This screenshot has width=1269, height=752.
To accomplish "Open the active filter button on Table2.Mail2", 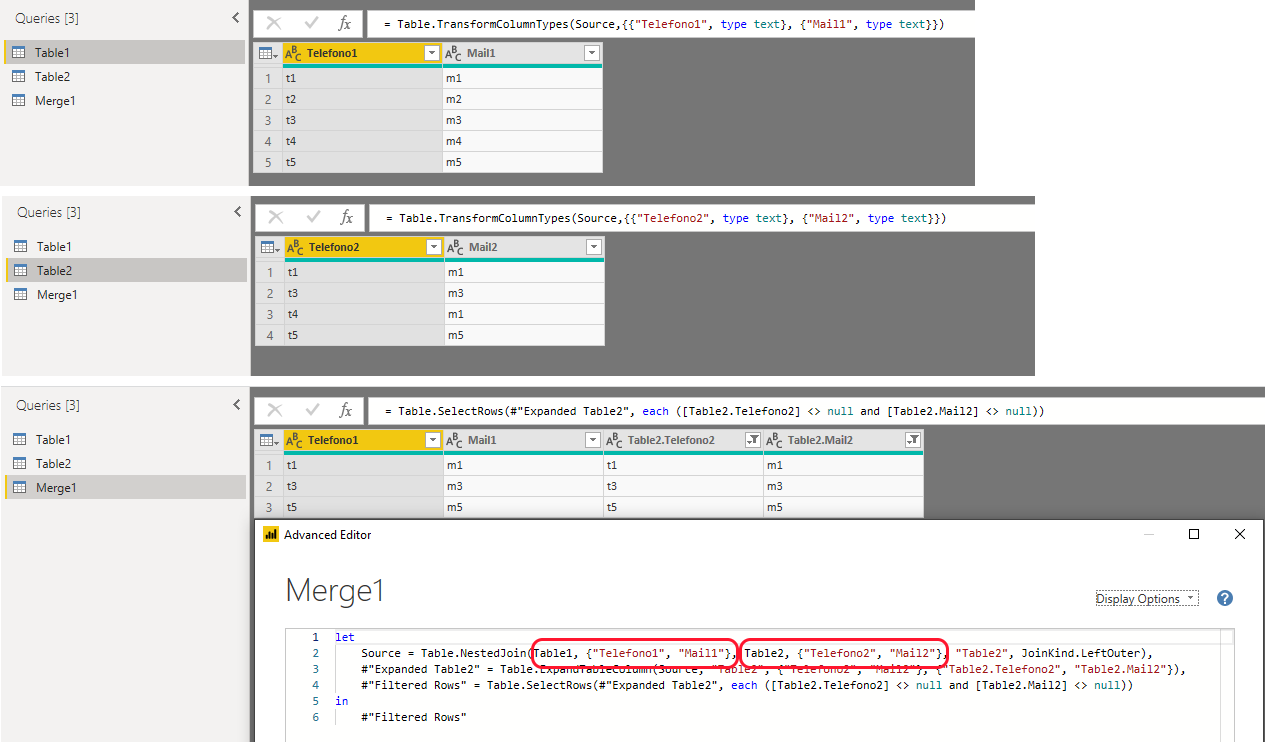I will pos(913,440).
